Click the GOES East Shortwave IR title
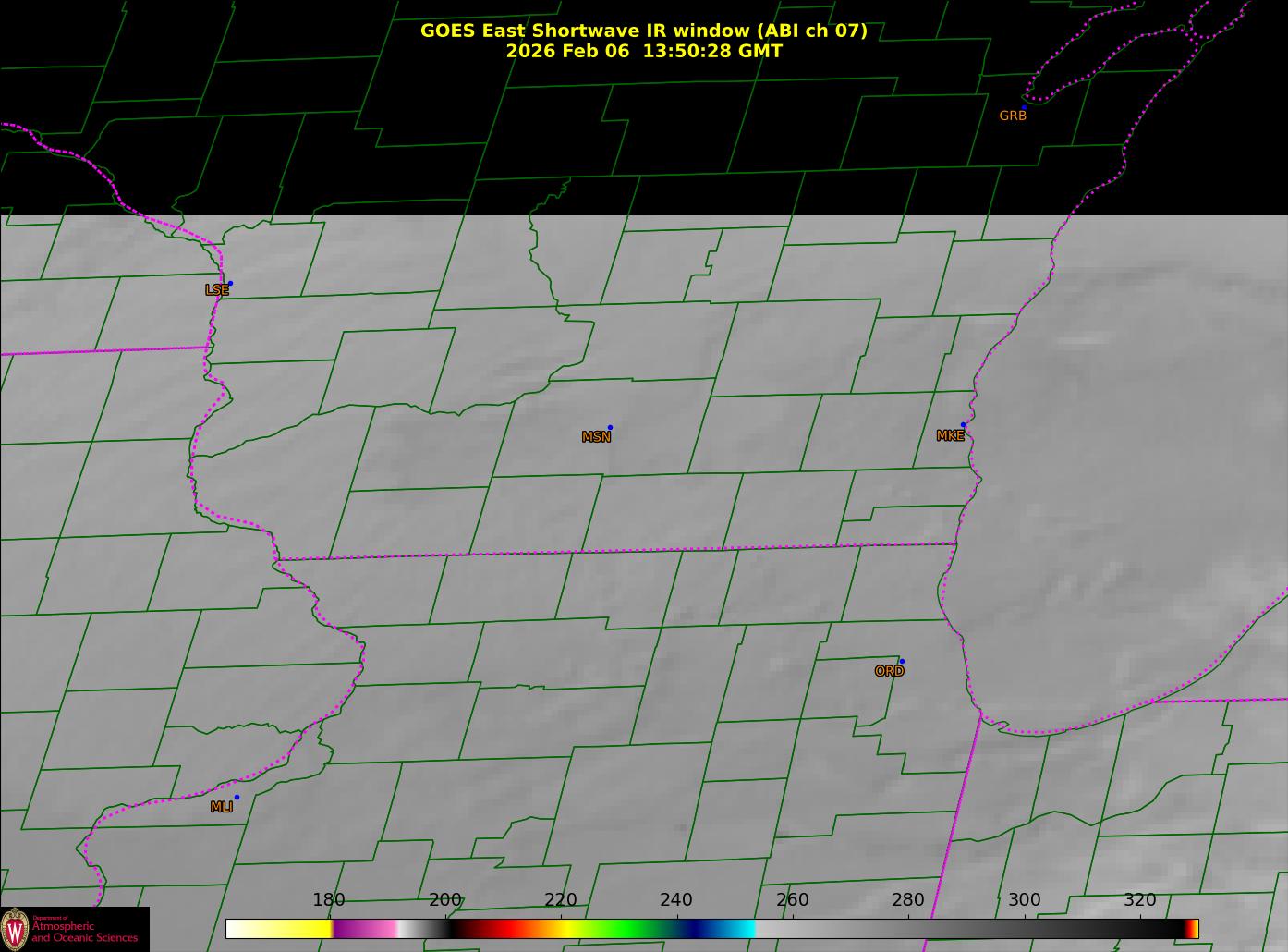The height and width of the screenshot is (952, 1288). [x=644, y=31]
